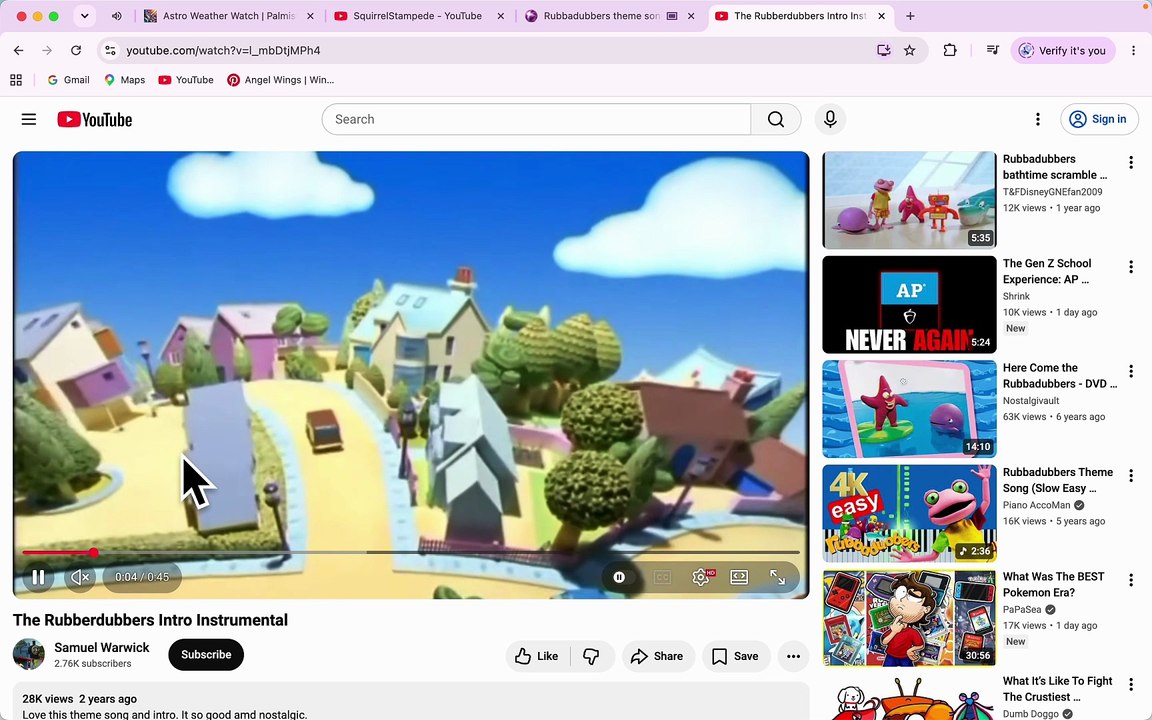Install app icon in address bar
The height and width of the screenshot is (720, 1152).
(x=883, y=50)
